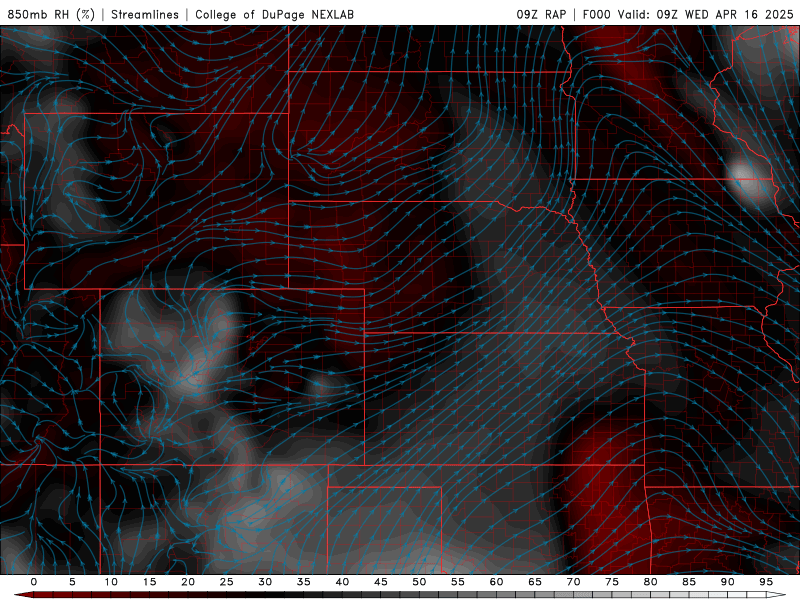Click the "5" value on the color scale
This screenshot has height=600, width=800.
click(72, 582)
